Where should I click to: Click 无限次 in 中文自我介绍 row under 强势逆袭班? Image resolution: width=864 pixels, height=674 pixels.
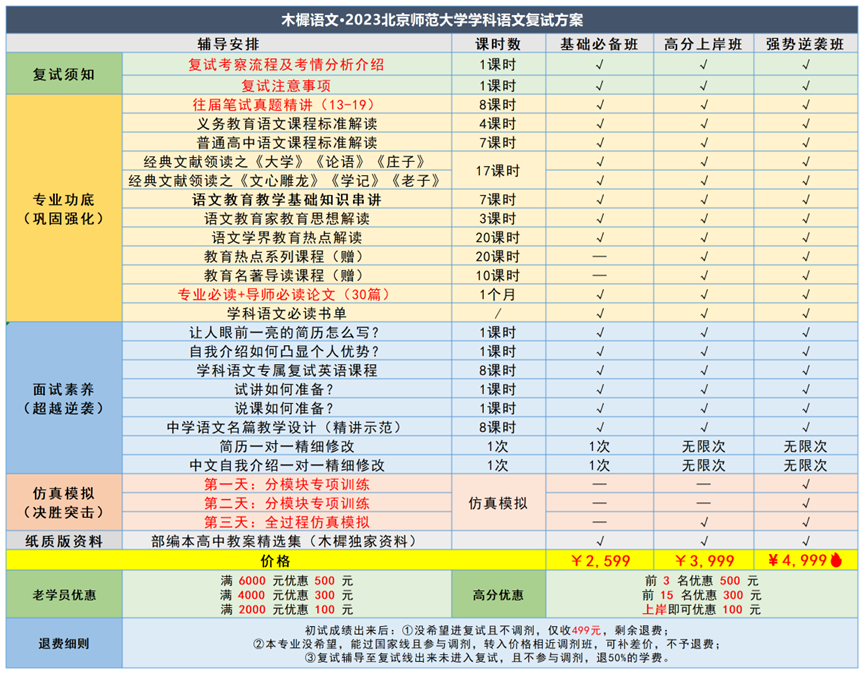[806, 465]
